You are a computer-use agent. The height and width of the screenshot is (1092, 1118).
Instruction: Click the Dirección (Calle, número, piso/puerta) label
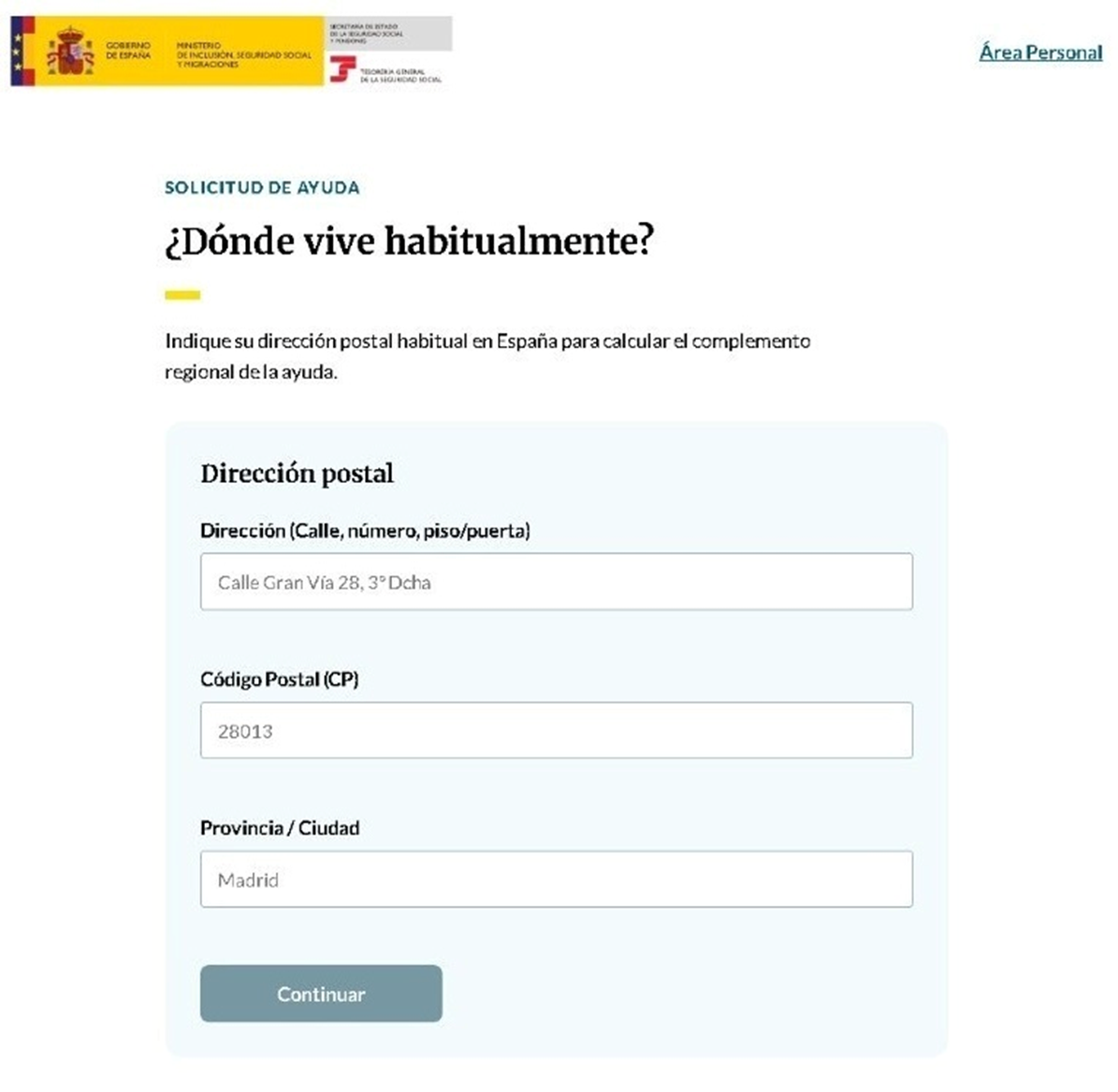(x=365, y=531)
